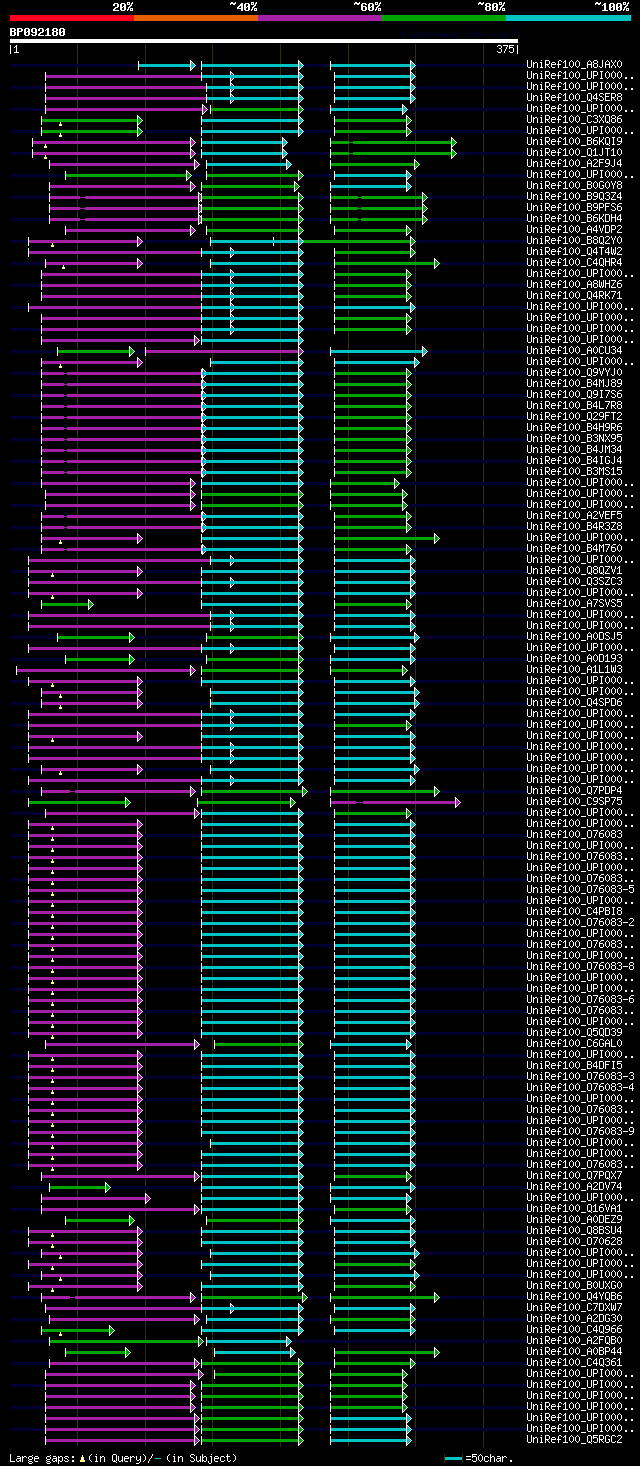Click the red 20% identity legend segment

tap(72, 18)
